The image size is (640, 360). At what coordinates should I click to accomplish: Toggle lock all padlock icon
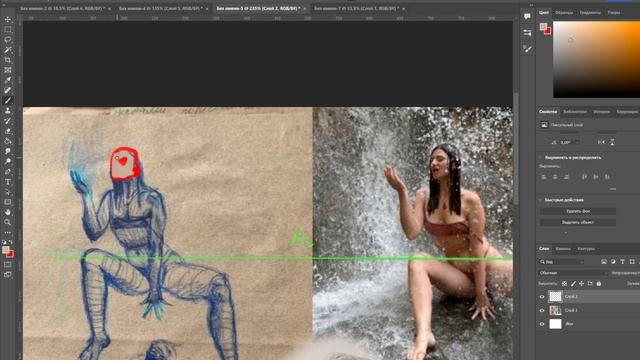[599, 284]
